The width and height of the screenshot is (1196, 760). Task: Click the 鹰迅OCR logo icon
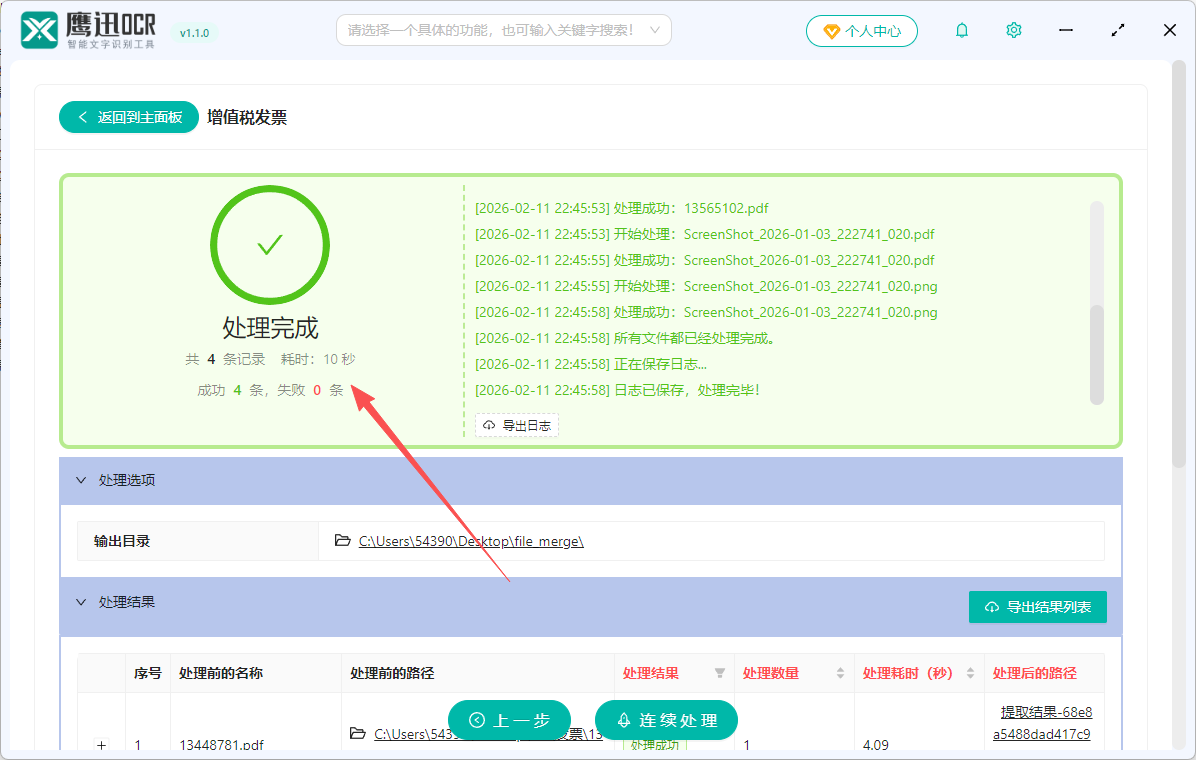click(37, 29)
